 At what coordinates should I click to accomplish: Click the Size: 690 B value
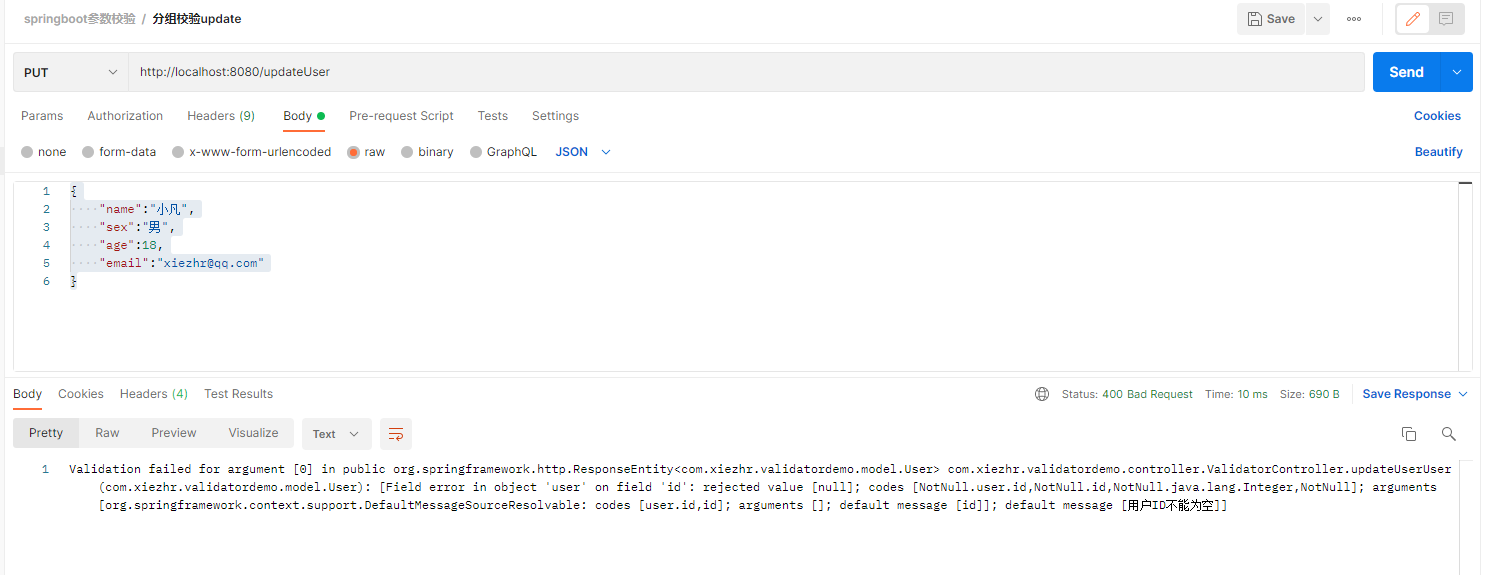(1310, 394)
